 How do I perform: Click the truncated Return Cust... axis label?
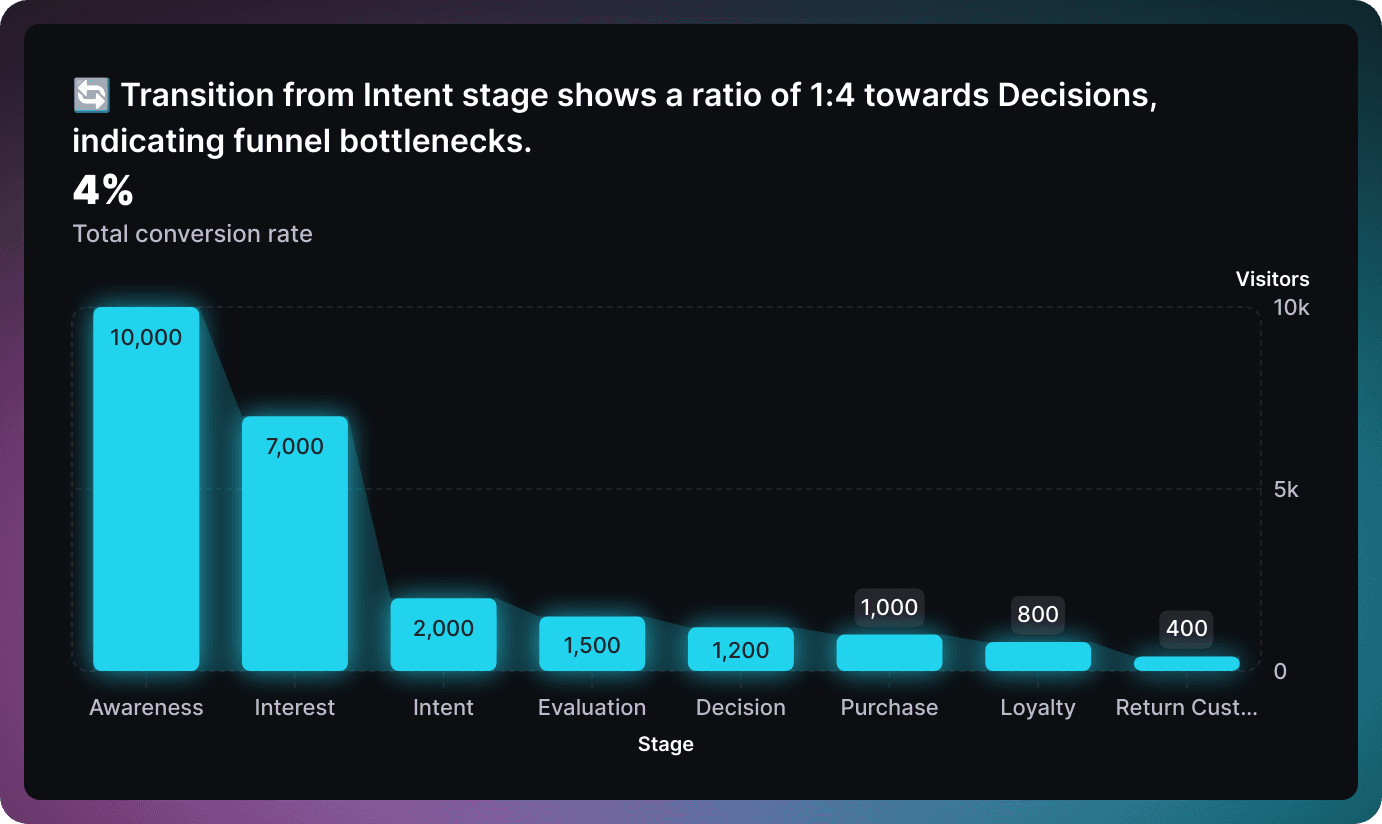(x=1186, y=708)
